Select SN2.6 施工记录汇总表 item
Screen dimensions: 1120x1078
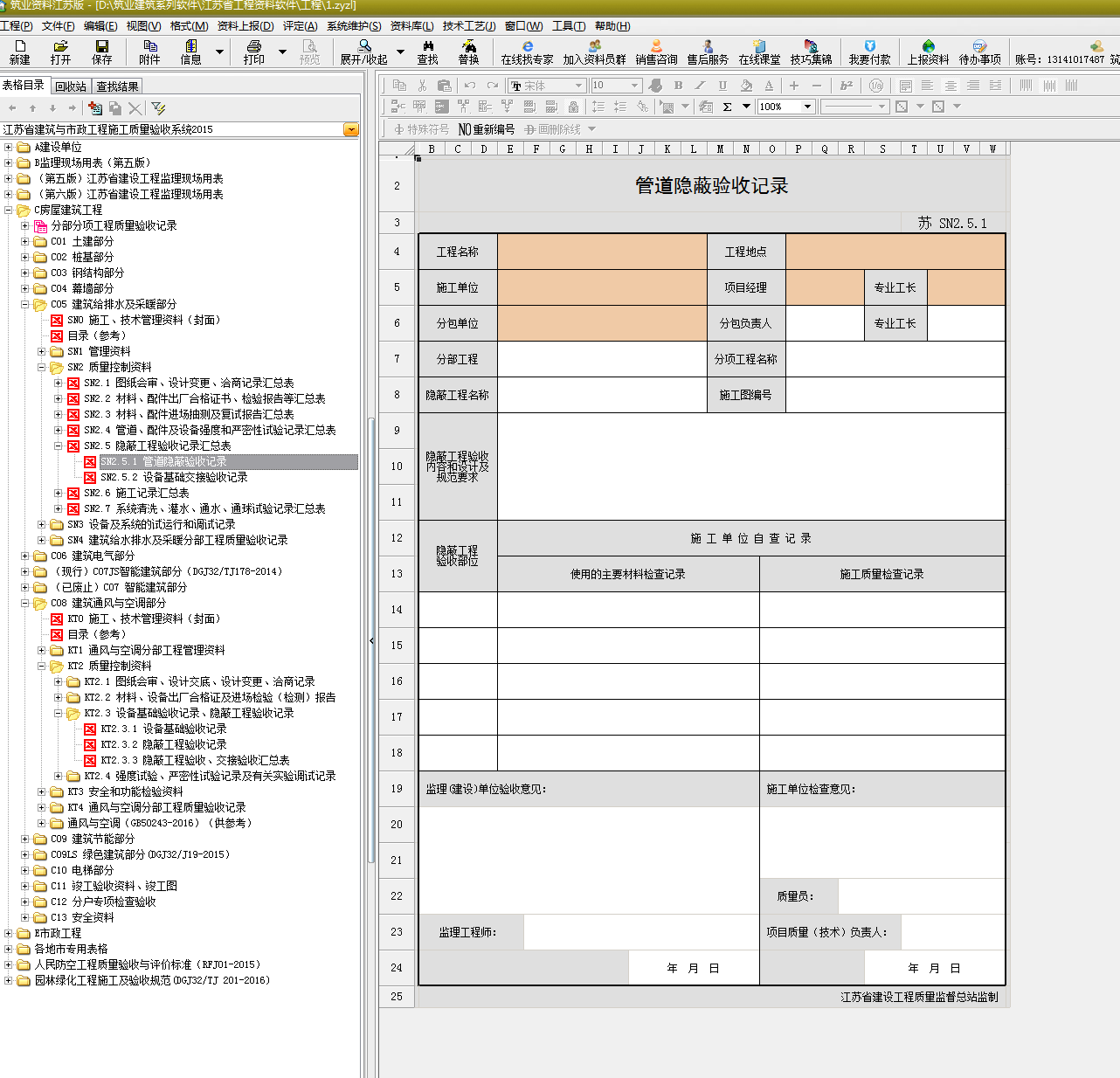point(136,493)
